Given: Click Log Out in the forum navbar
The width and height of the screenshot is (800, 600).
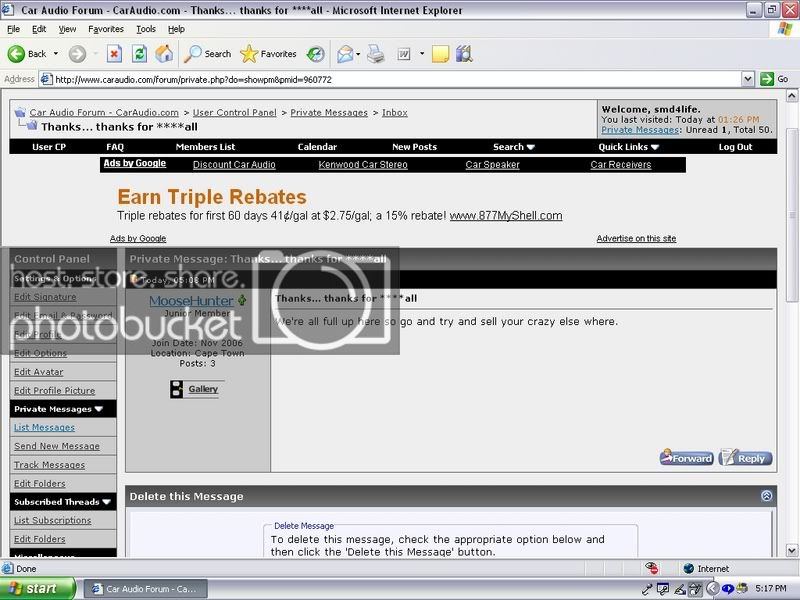Looking at the screenshot, I should pyautogui.click(x=735, y=147).
